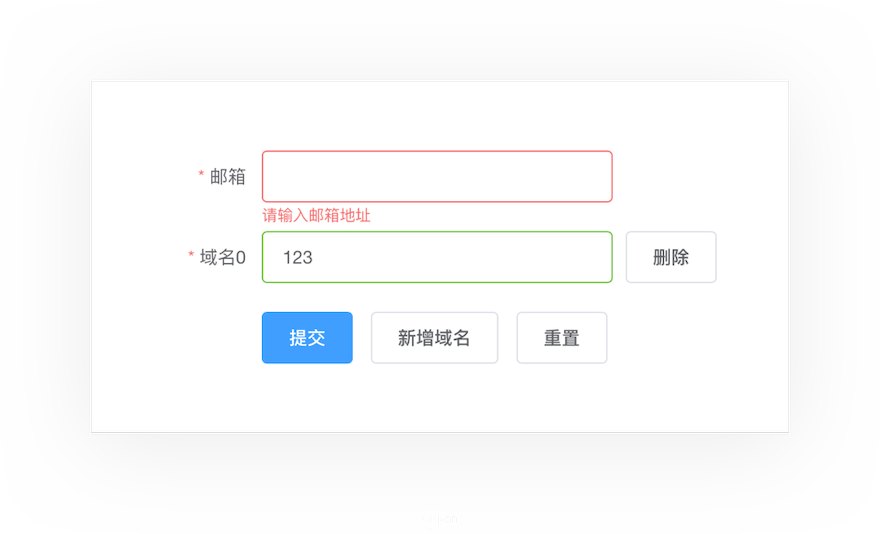880x534 pixels.
Task: Click 新增域名 to append a domain row
Action: click(434, 337)
